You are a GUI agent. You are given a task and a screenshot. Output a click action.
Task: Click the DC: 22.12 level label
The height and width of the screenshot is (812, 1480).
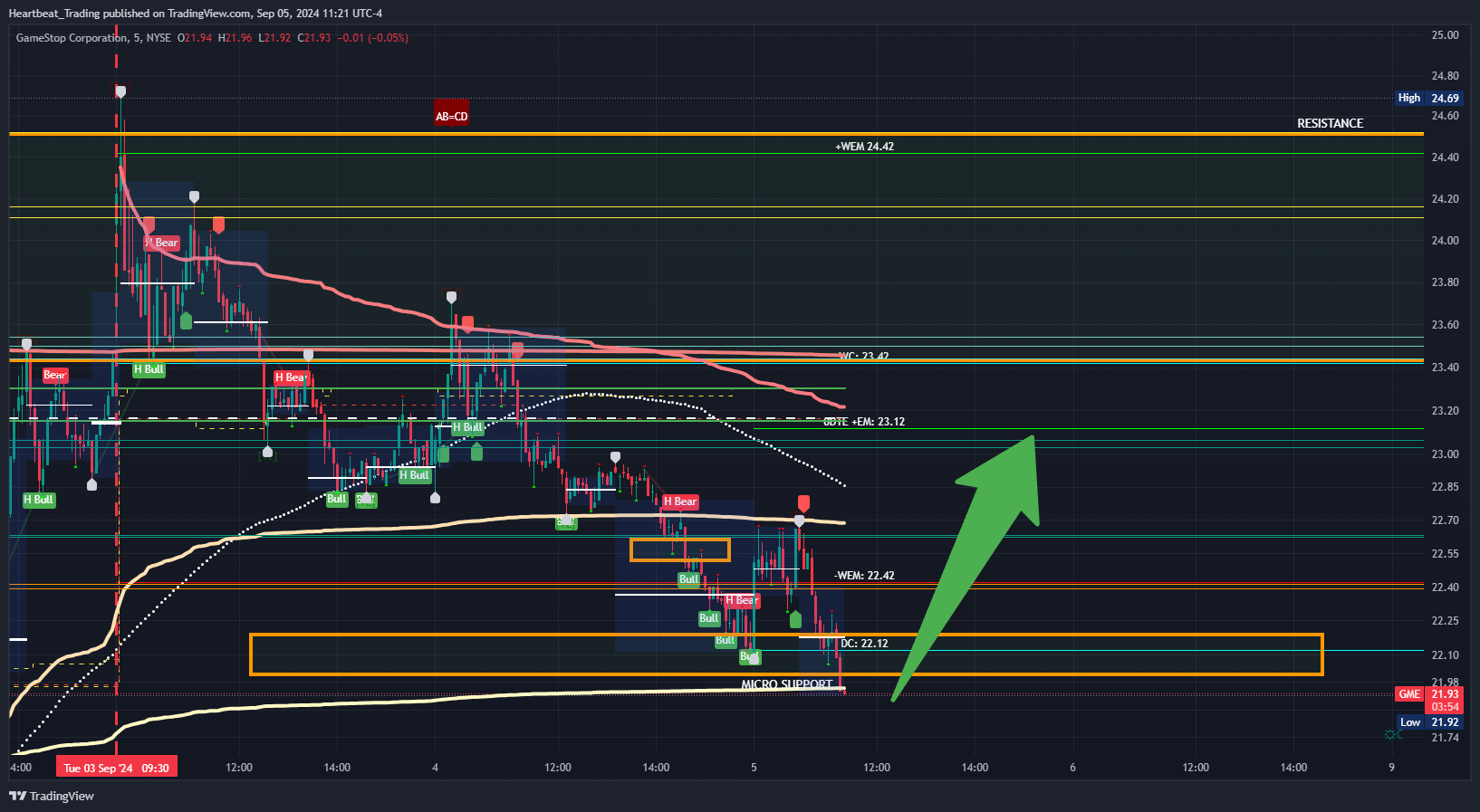tap(864, 644)
